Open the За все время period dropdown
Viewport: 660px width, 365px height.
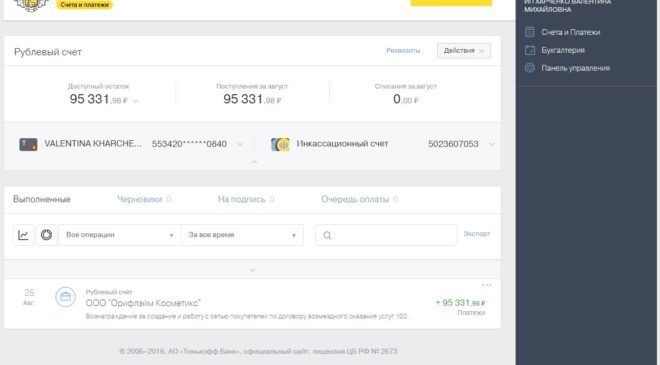[242, 235]
